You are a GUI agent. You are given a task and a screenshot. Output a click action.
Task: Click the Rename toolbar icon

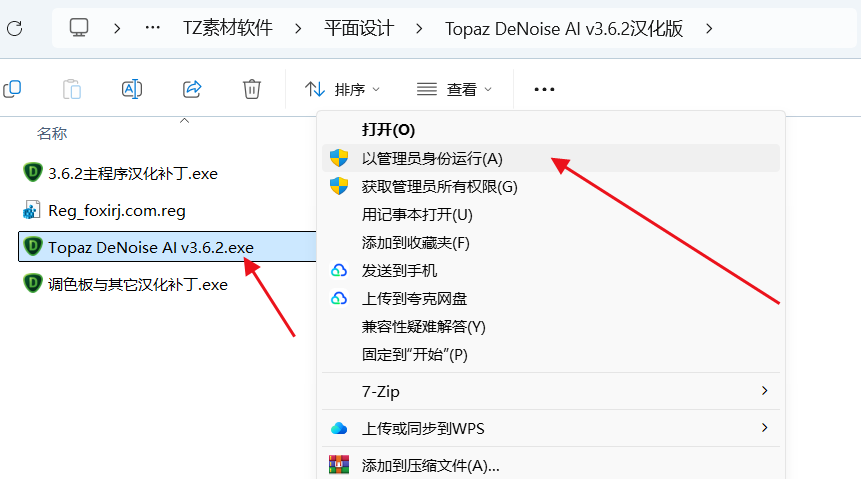coord(132,88)
